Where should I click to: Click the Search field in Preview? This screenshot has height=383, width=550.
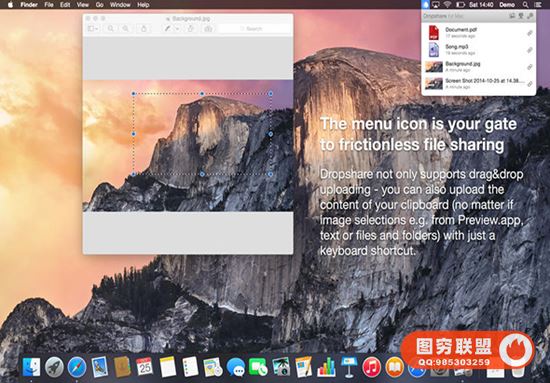pyautogui.click(x=255, y=29)
